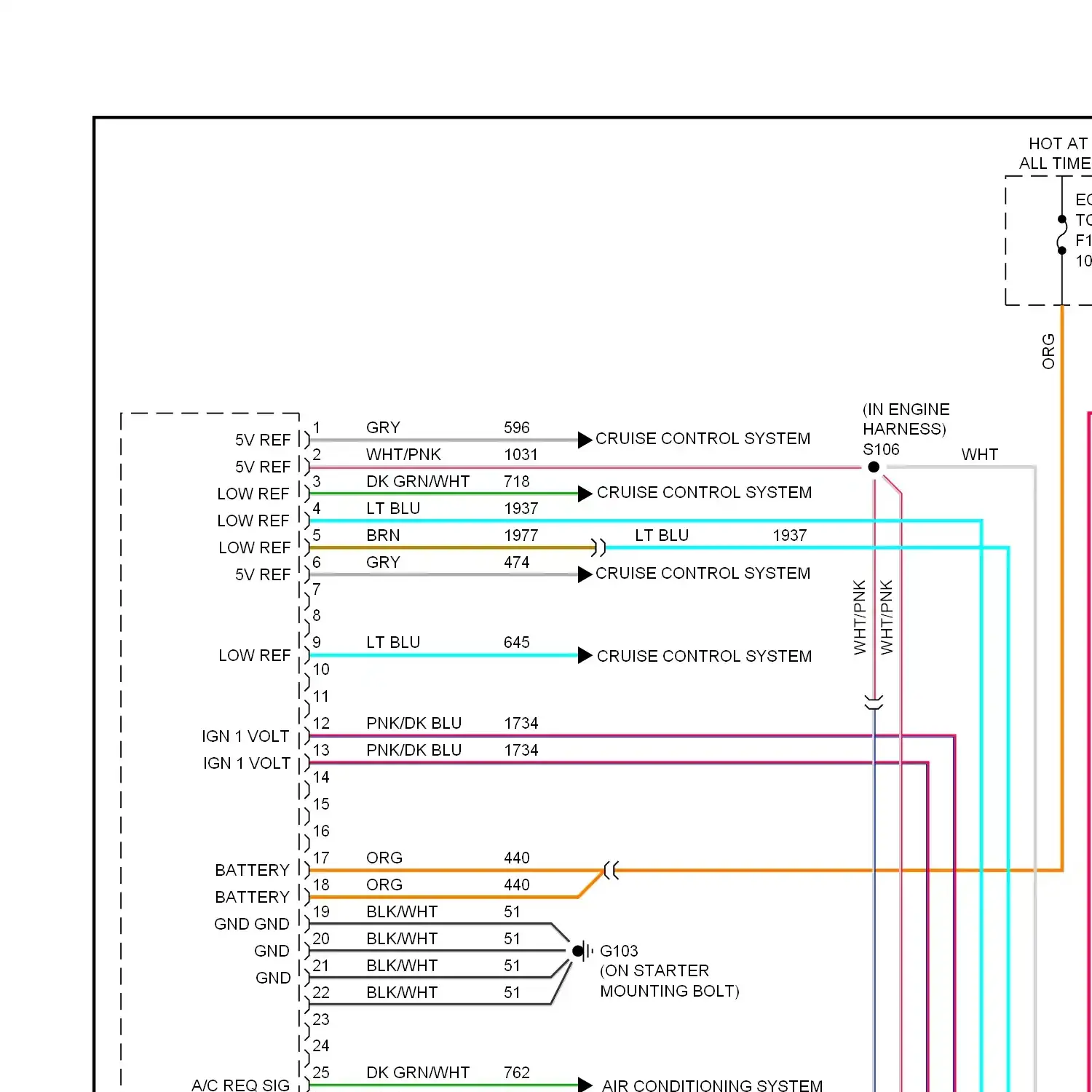This screenshot has width=1092, height=1092.
Task: Select the BATTERY label on pin 17
Action: (x=253, y=871)
